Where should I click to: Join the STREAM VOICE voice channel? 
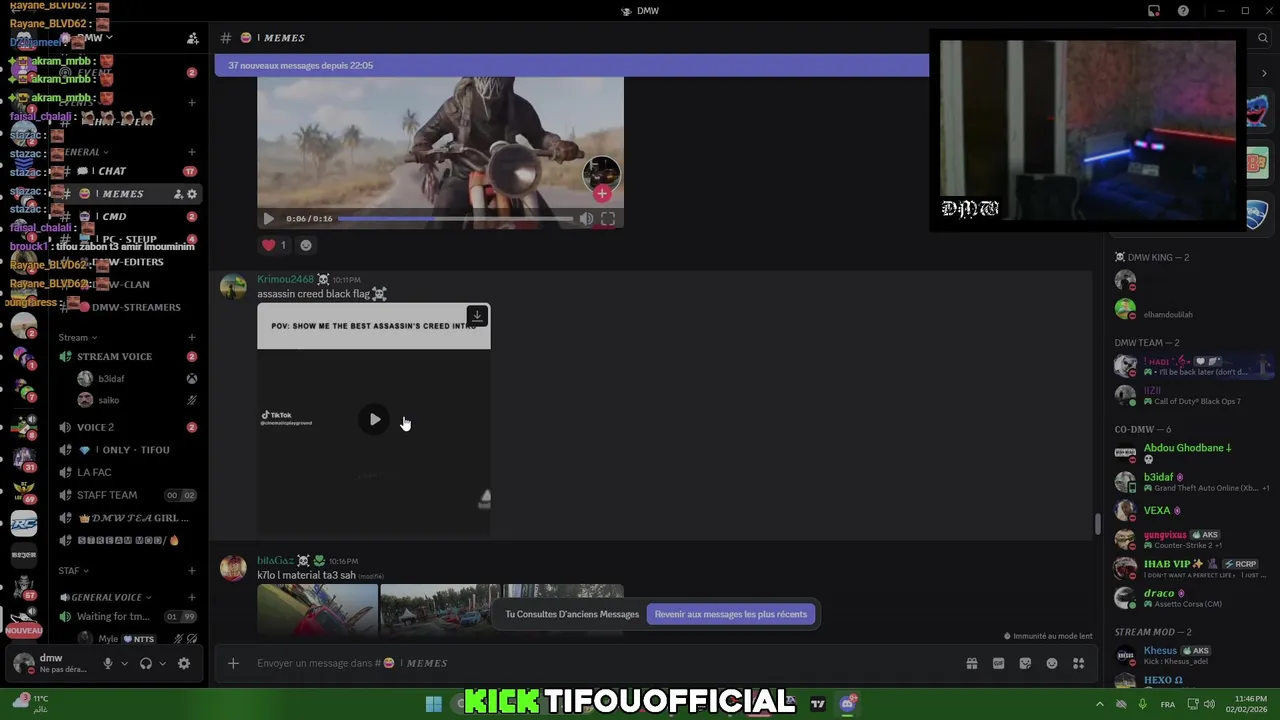click(x=128, y=357)
